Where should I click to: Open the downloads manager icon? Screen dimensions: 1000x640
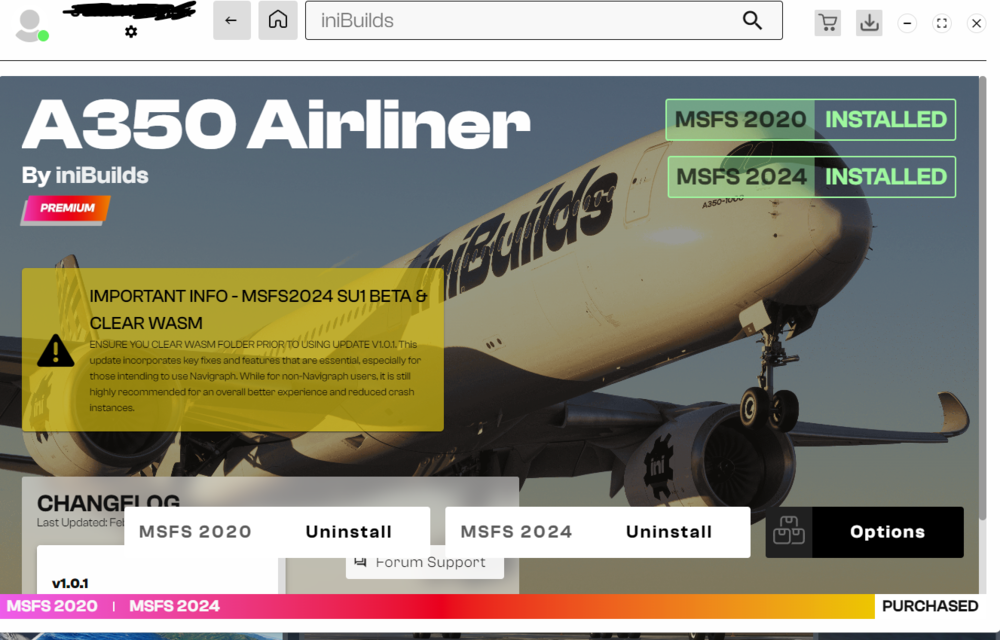[869, 23]
